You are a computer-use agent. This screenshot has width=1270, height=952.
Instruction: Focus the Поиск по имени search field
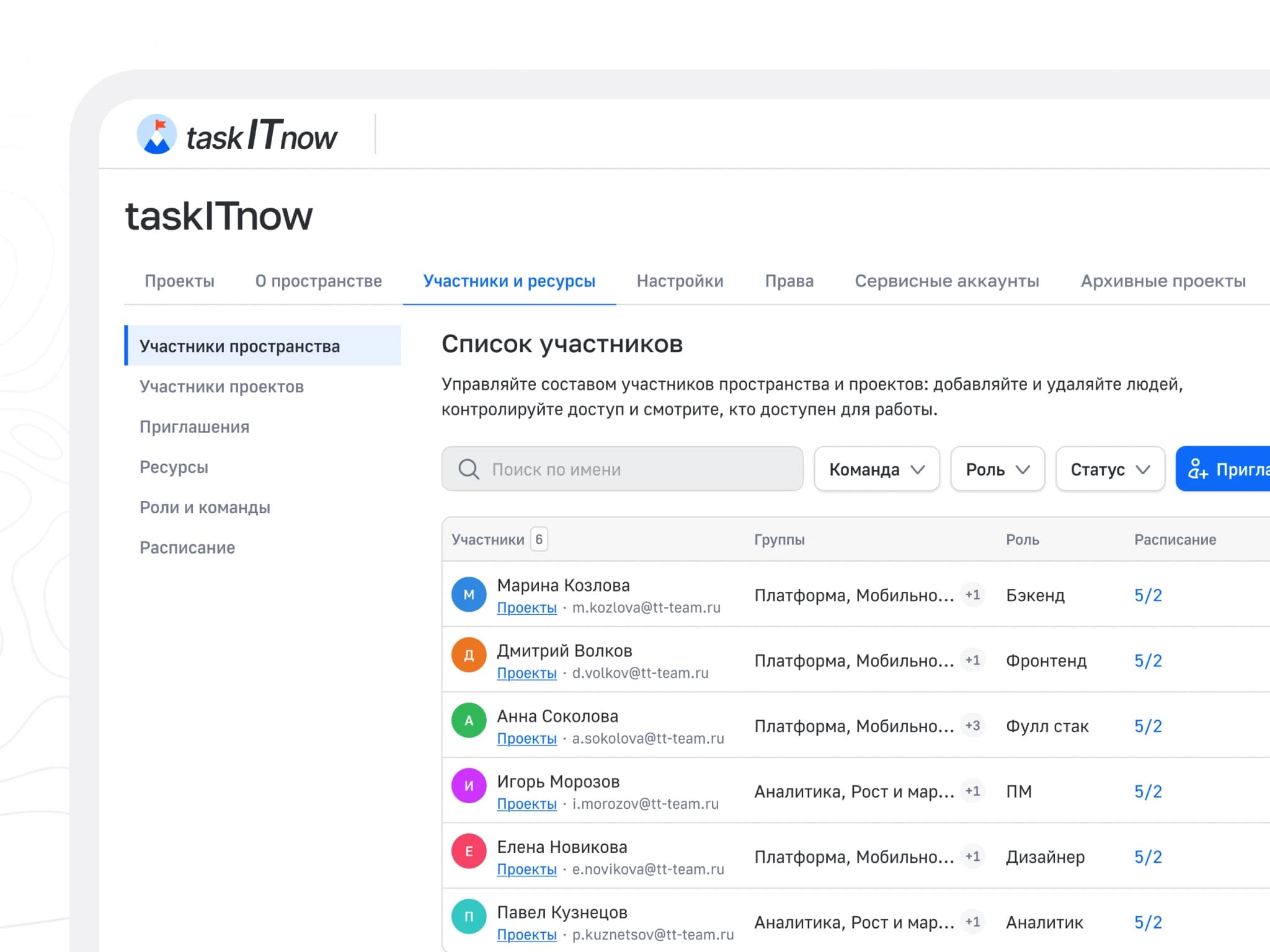pyautogui.click(x=622, y=469)
